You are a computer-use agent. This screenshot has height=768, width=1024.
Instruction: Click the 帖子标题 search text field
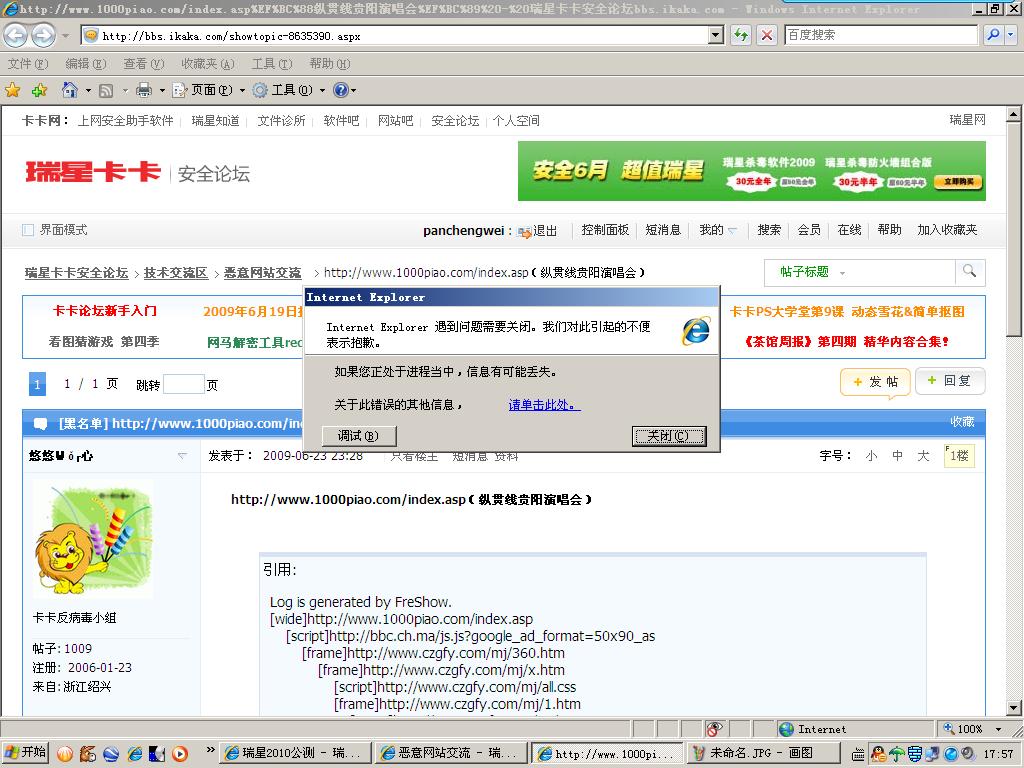901,272
